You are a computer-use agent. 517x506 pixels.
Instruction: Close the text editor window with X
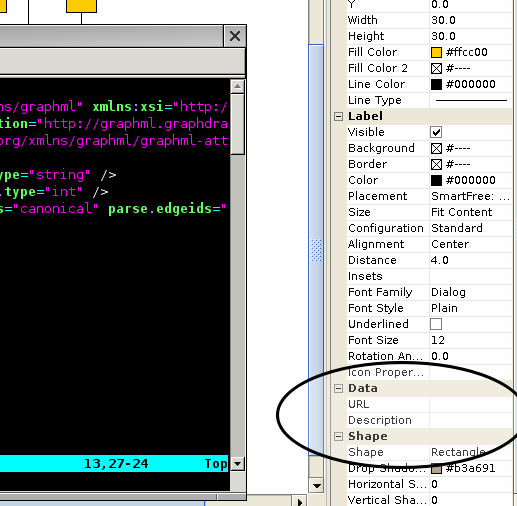click(x=235, y=36)
